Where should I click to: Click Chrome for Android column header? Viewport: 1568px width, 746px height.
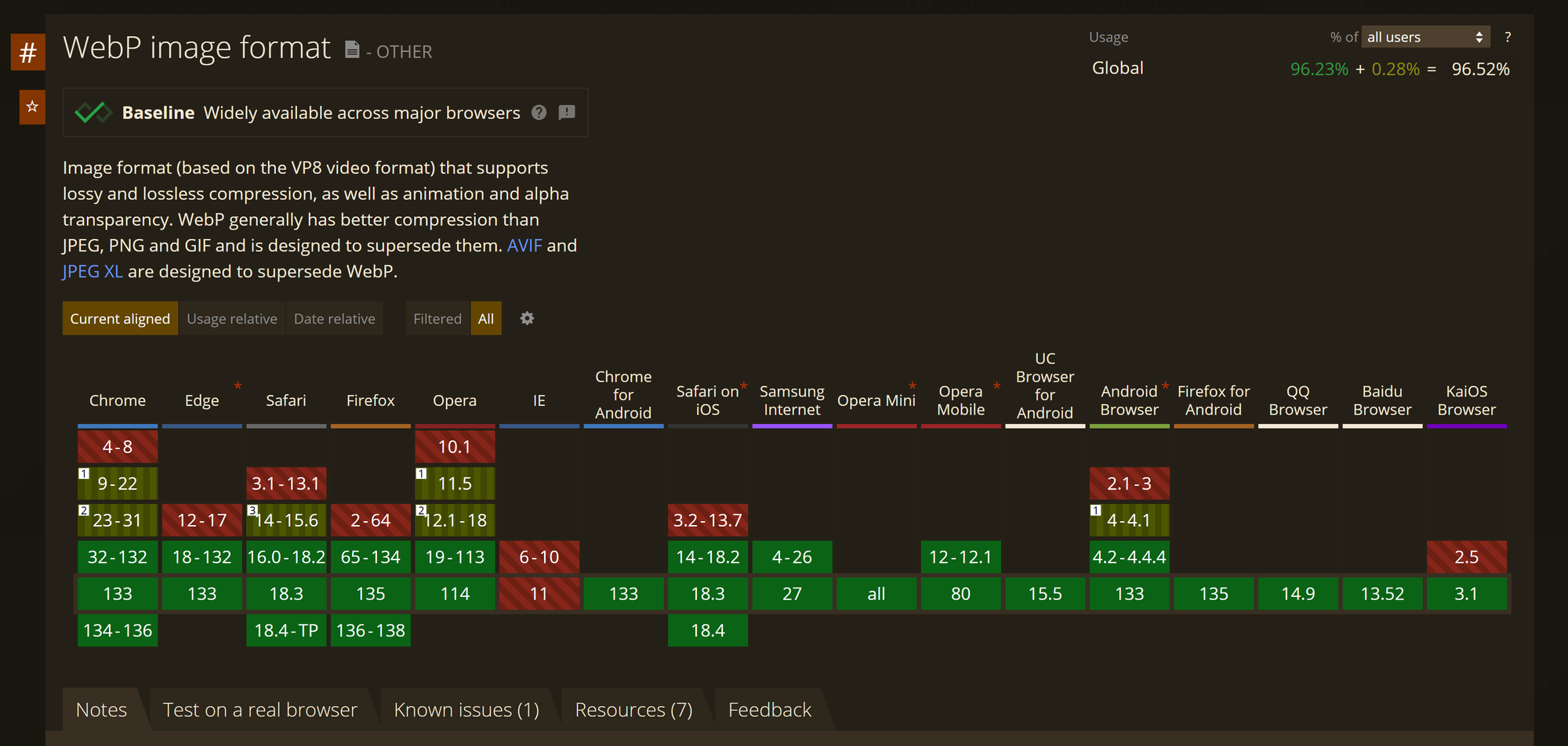tap(623, 395)
